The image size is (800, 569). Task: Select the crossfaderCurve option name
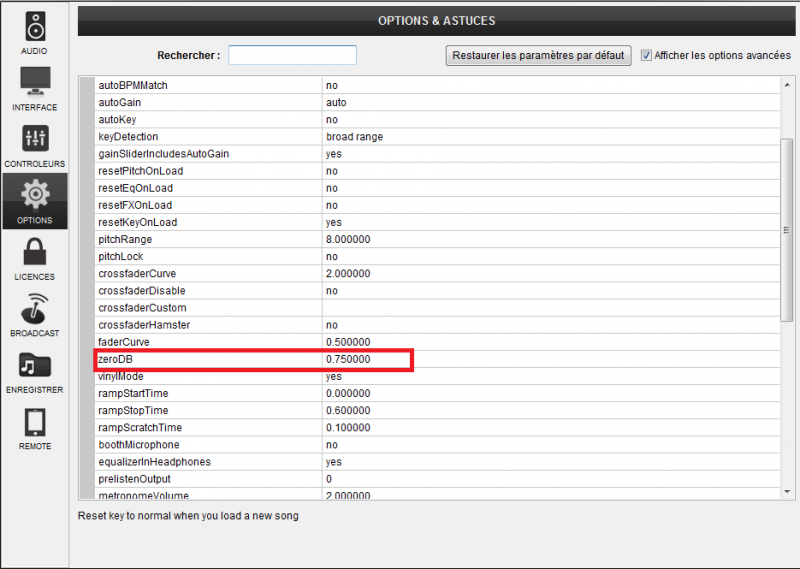pyautogui.click(x=137, y=274)
